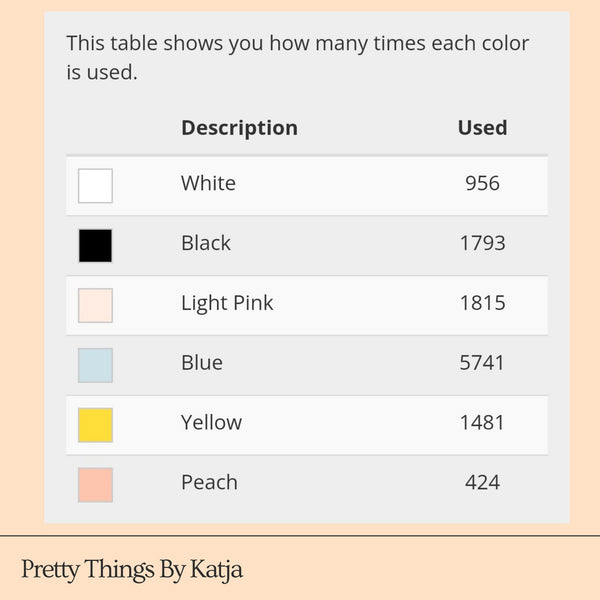
Task: Choose the Blue color swatch
Action: tap(95, 365)
